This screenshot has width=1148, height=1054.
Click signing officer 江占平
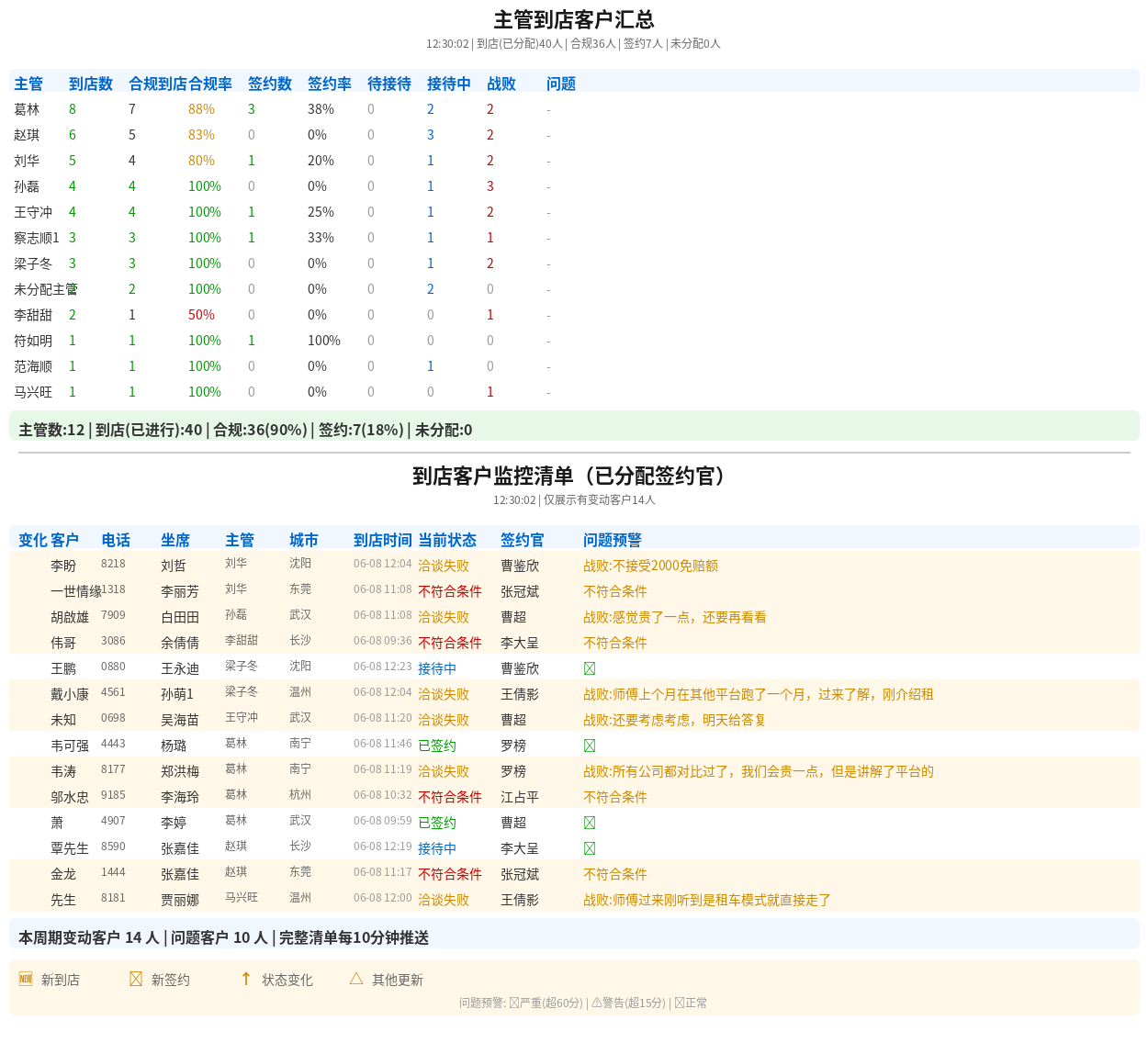pos(520,798)
